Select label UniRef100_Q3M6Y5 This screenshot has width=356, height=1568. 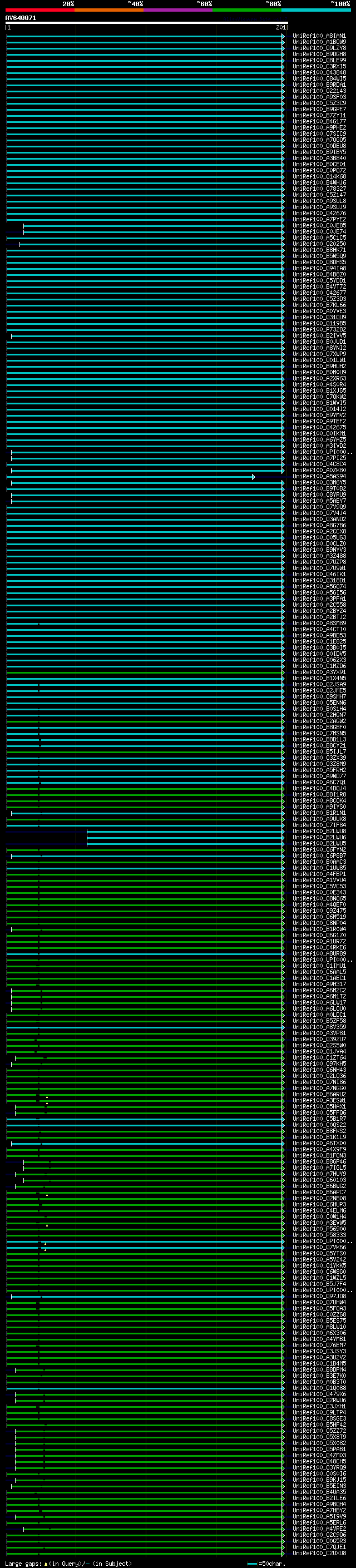[x=319, y=483]
